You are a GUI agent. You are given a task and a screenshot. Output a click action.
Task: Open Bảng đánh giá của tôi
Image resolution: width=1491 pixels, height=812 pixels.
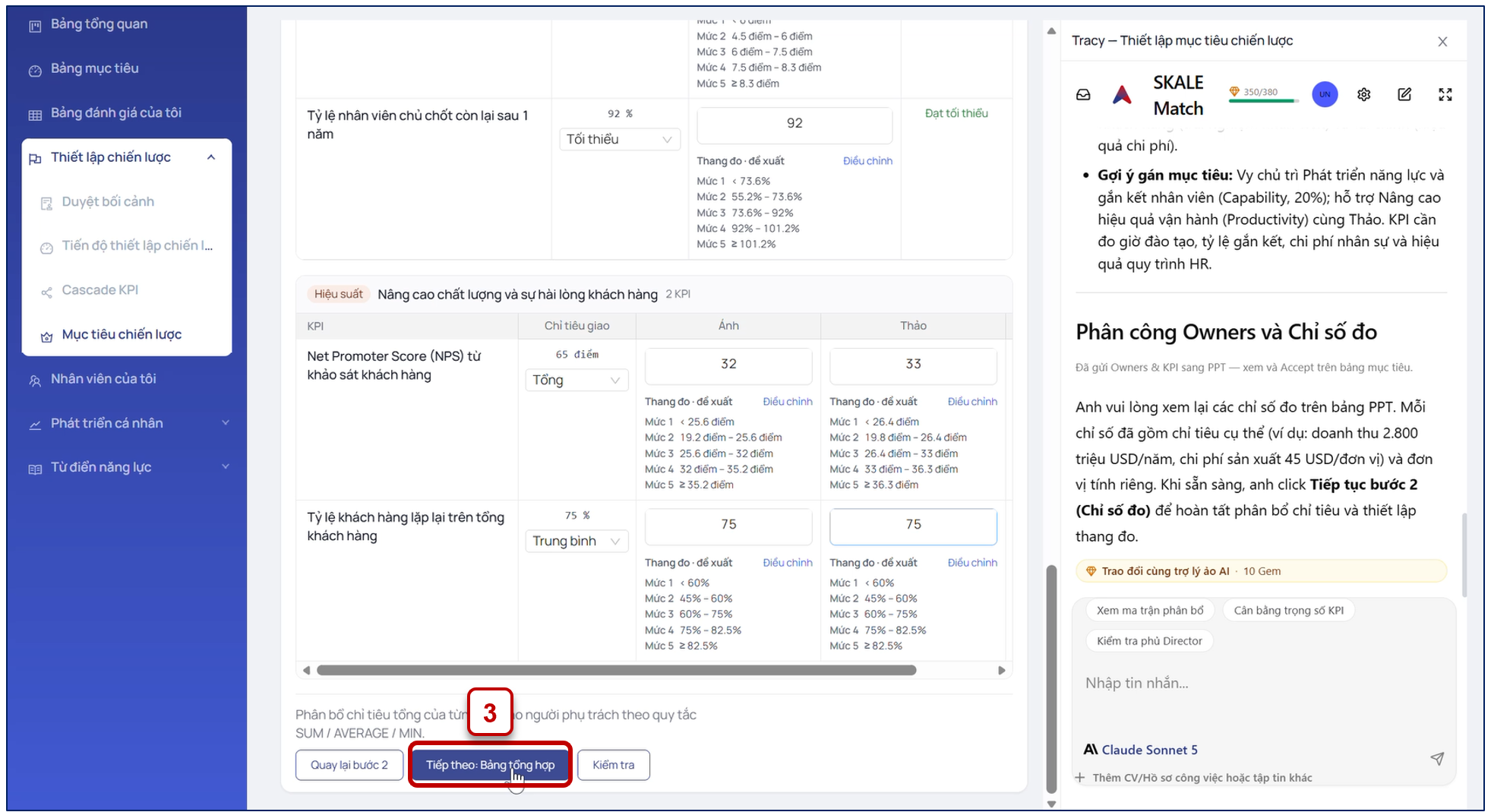click(x=115, y=113)
